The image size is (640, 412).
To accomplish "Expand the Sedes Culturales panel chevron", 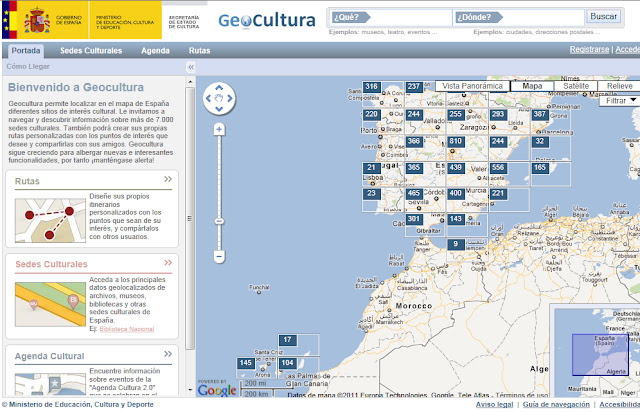I will pyautogui.click(x=168, y=263).
